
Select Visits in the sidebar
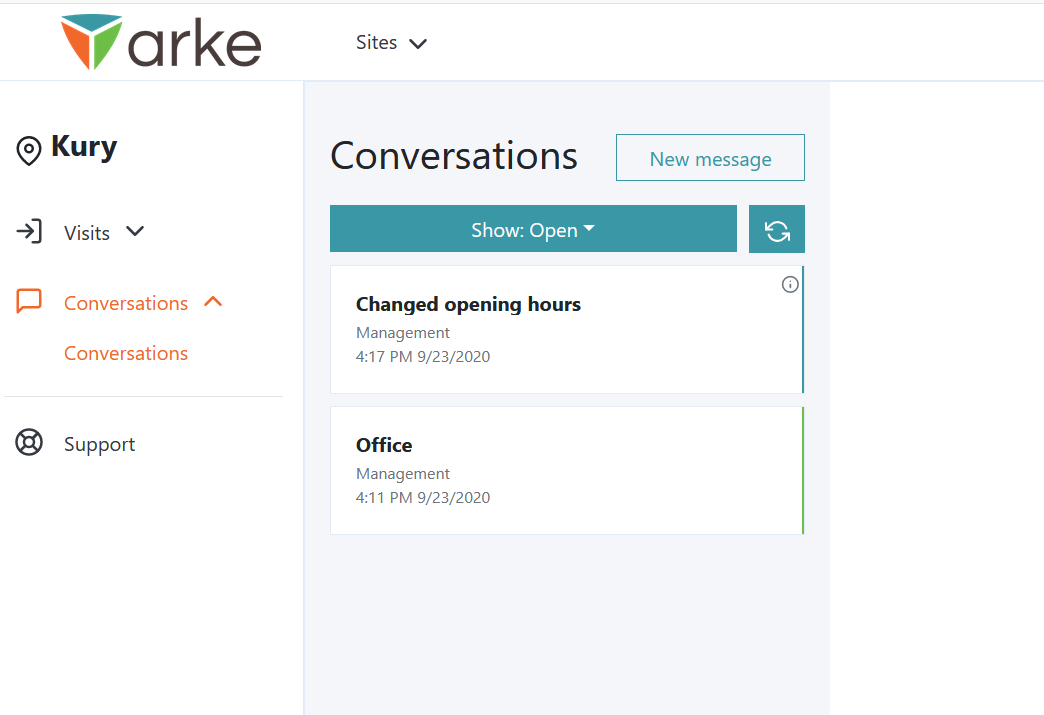coord(87,233)
